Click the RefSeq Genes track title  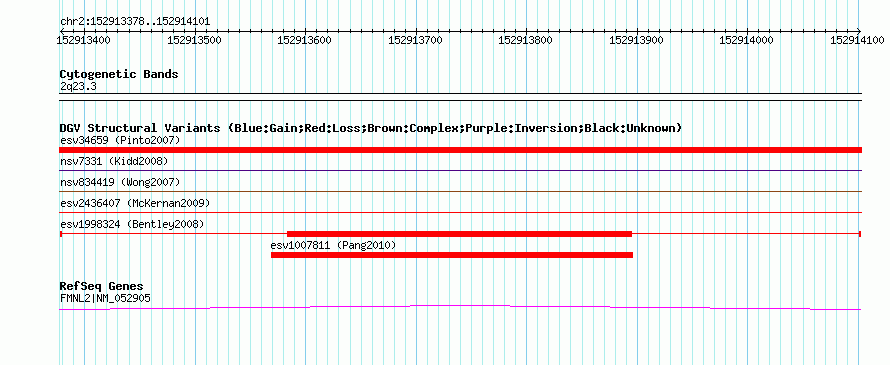[x=102, y=286]
